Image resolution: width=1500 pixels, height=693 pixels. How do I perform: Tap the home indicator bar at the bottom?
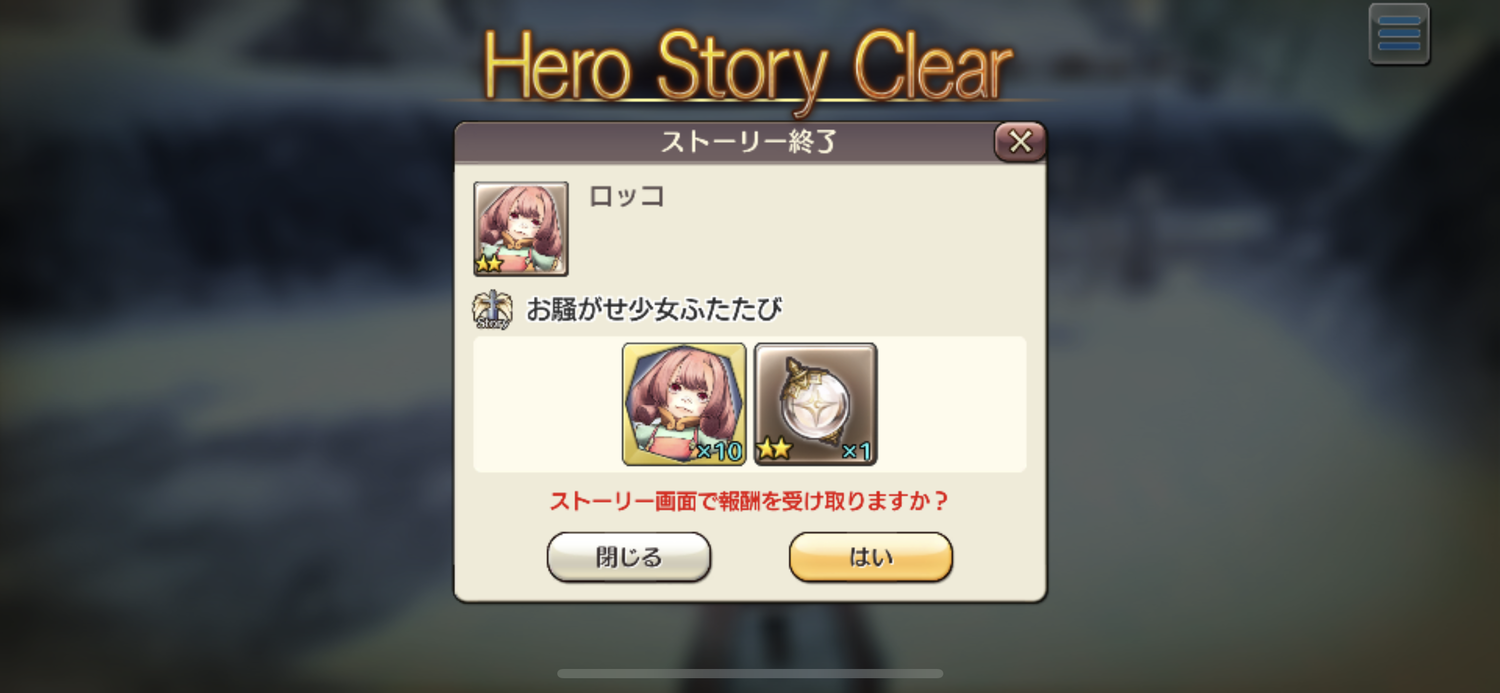tap(750, 673)
